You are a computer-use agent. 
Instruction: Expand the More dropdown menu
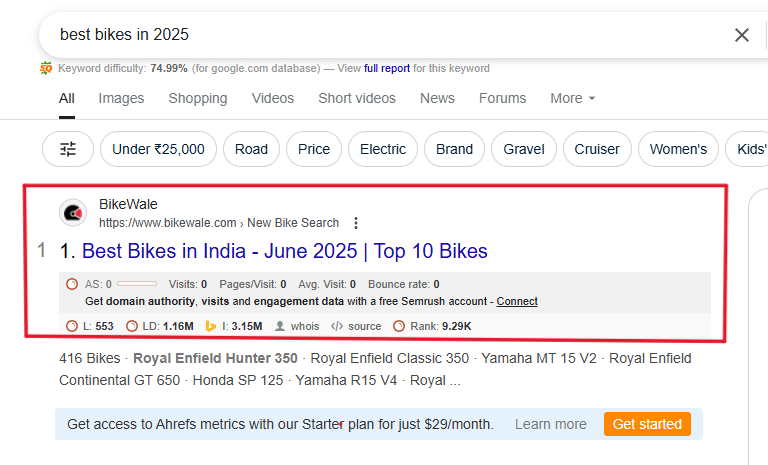572,98
